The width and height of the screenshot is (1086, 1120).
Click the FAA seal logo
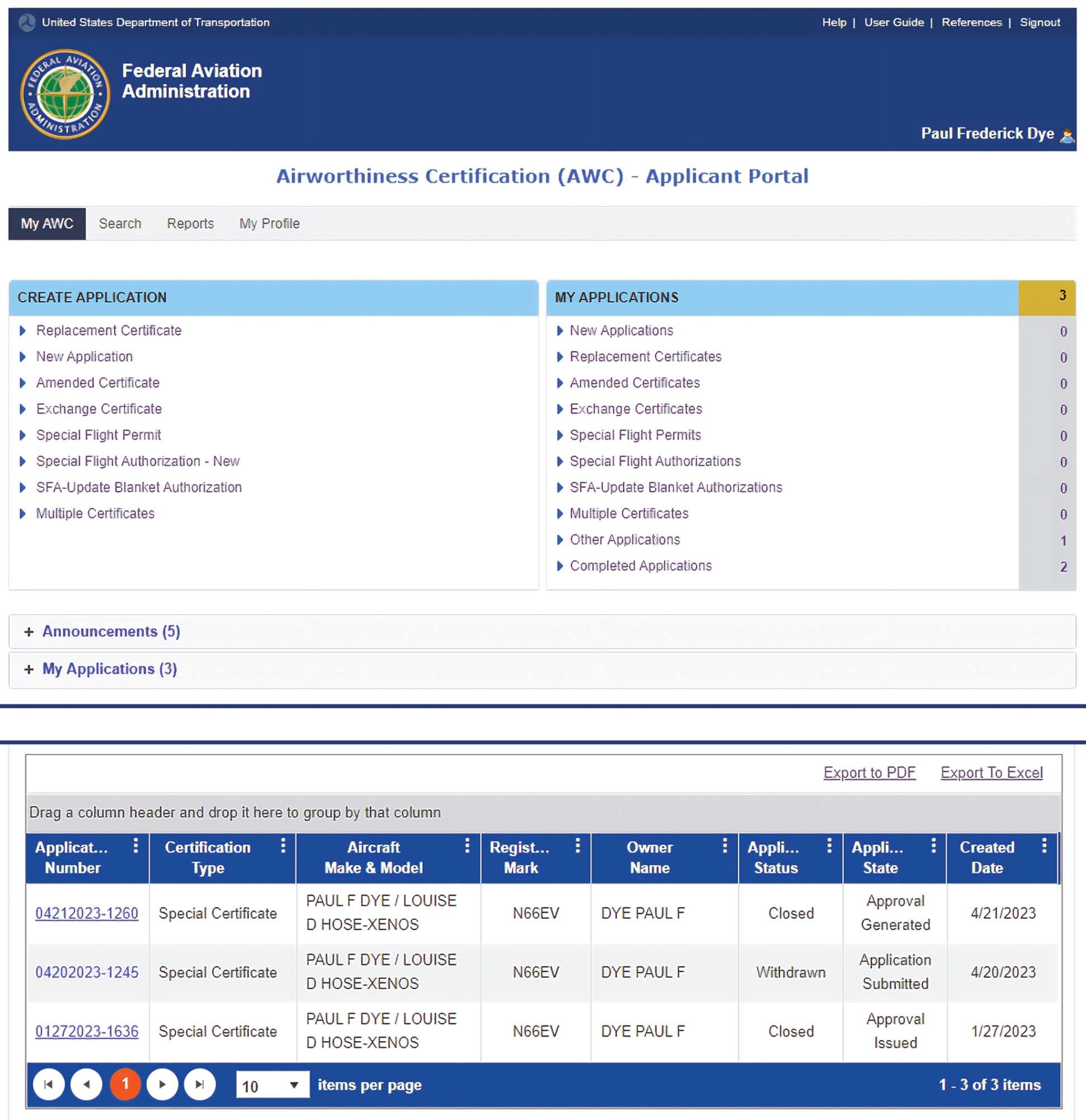click(x=65, y=94)
